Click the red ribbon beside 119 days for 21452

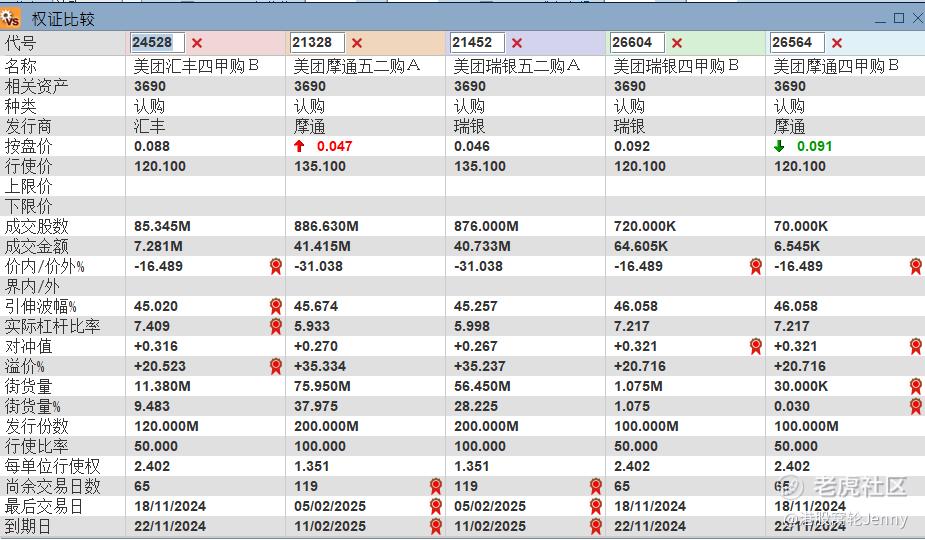[596, 486]
